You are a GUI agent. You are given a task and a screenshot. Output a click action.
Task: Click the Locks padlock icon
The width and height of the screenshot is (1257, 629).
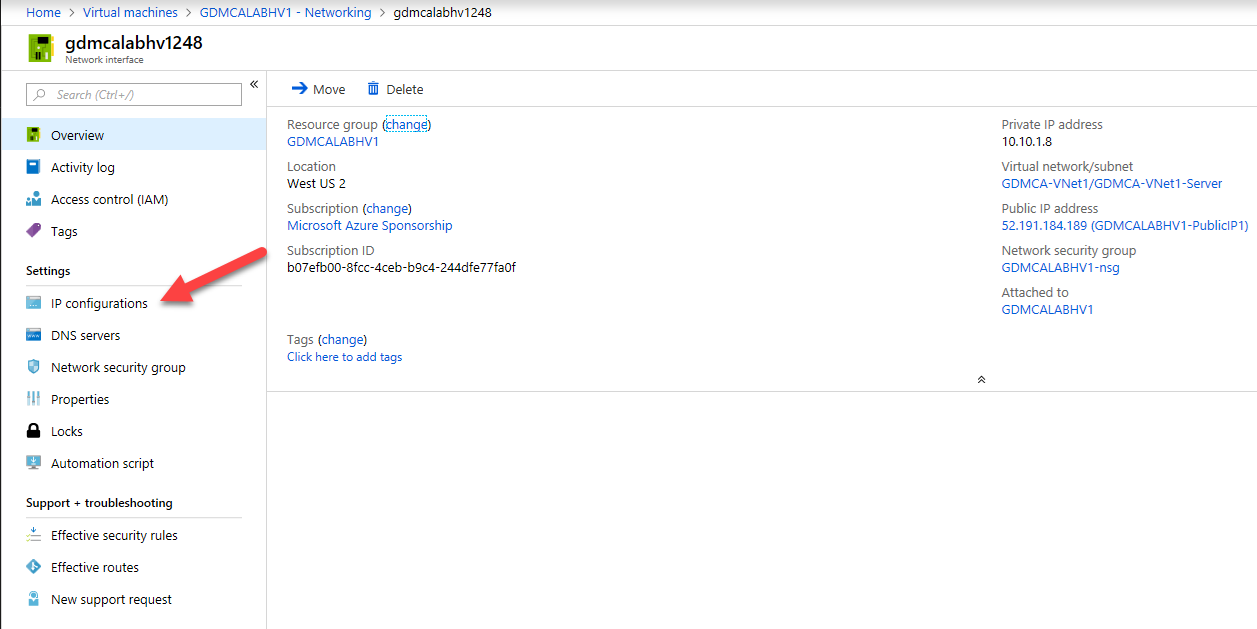coord(34,431)
